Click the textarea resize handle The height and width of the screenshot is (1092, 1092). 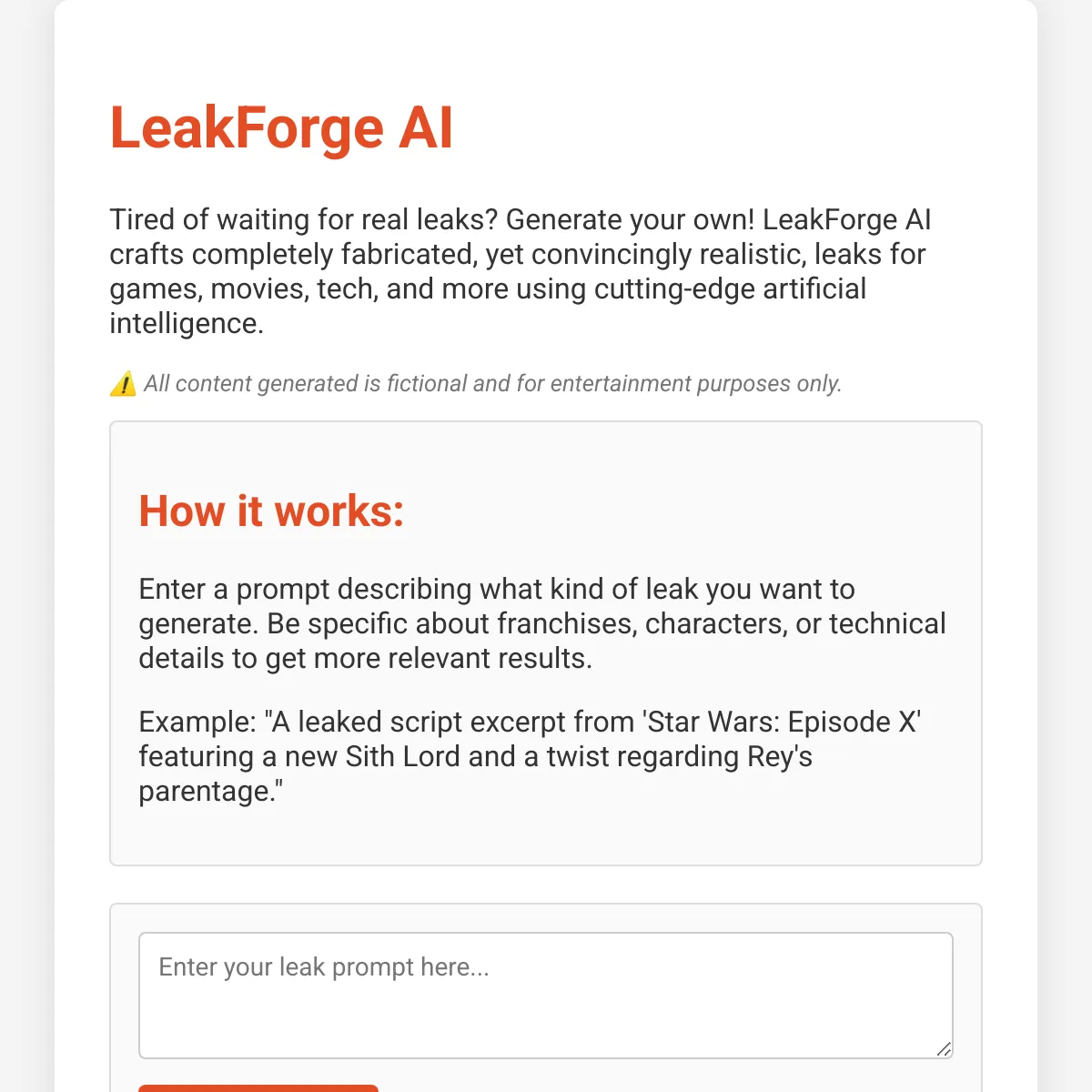click(945, 1049)
